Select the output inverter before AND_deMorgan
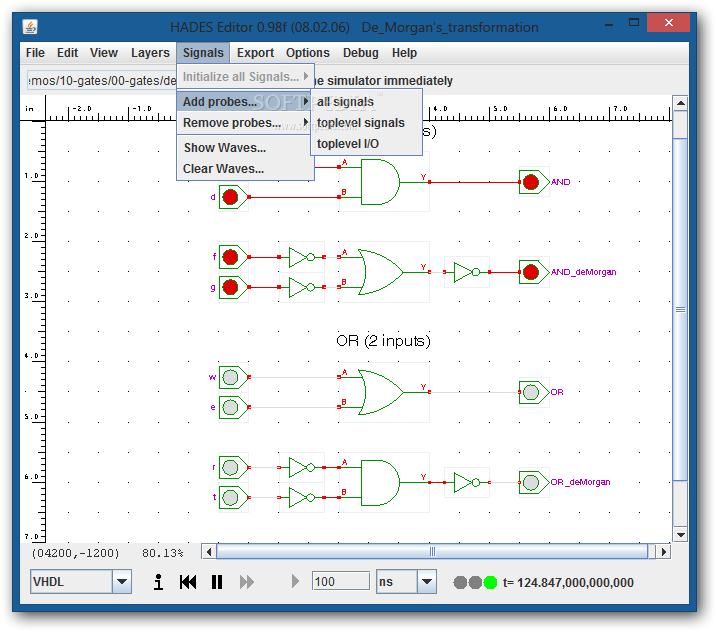The height and width of the screenshot is (632, 717). pos(466,272)
